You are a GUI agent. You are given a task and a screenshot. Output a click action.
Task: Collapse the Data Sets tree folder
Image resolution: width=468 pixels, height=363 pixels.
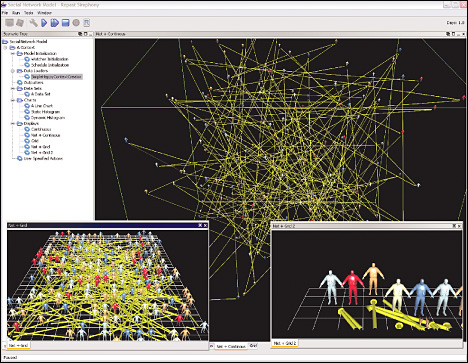13,88
